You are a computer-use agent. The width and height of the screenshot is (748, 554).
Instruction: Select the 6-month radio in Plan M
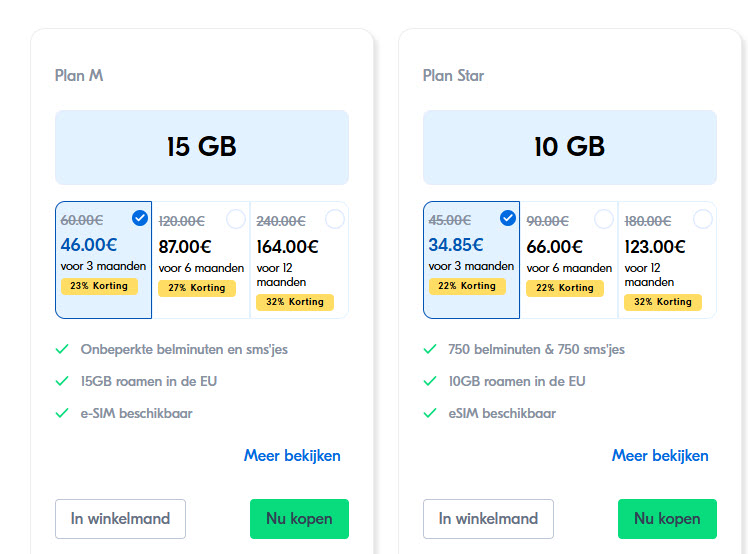click(x=236, y=219)
